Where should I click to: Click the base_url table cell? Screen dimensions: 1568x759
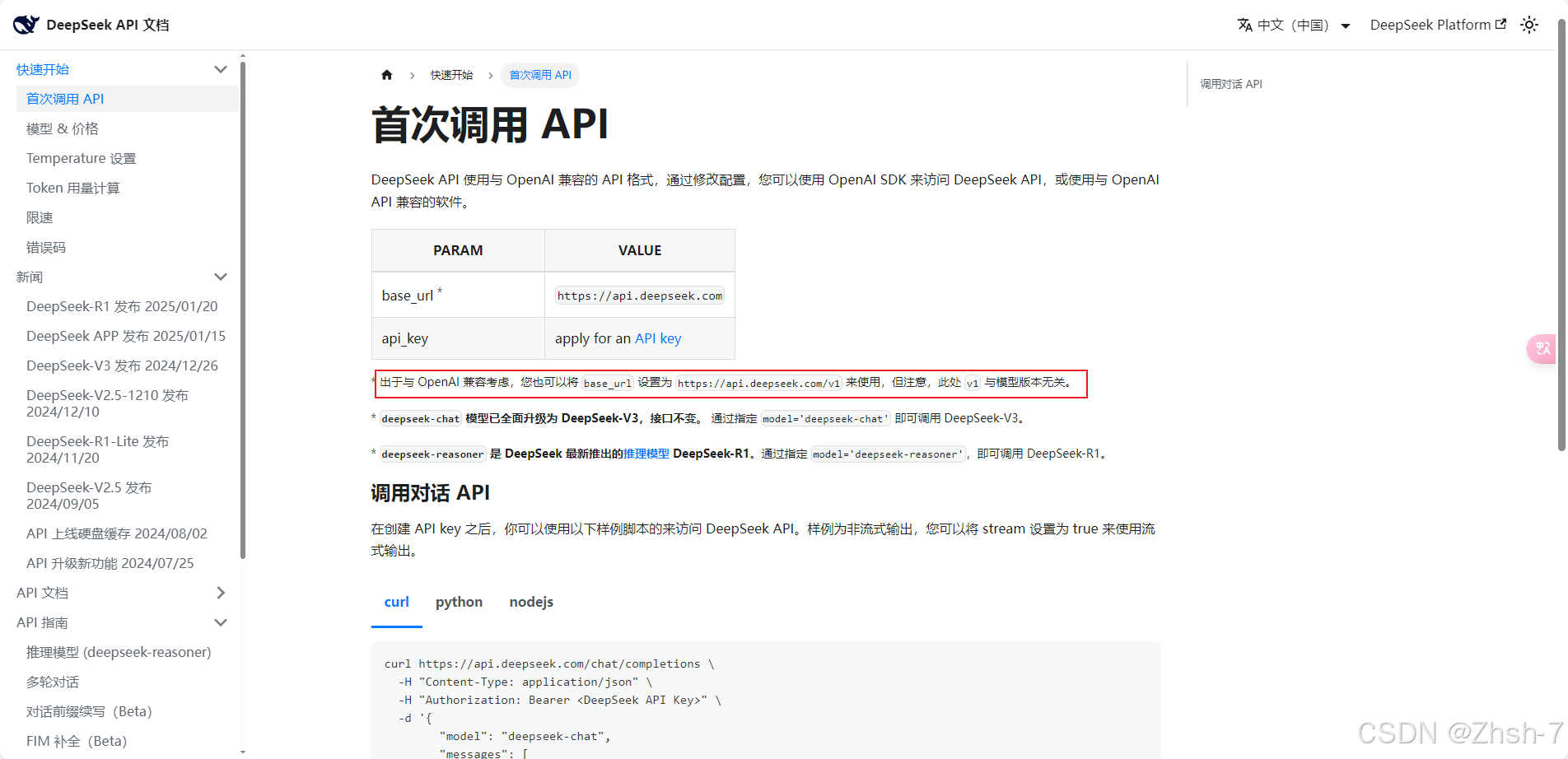click(x=458, y=296)
